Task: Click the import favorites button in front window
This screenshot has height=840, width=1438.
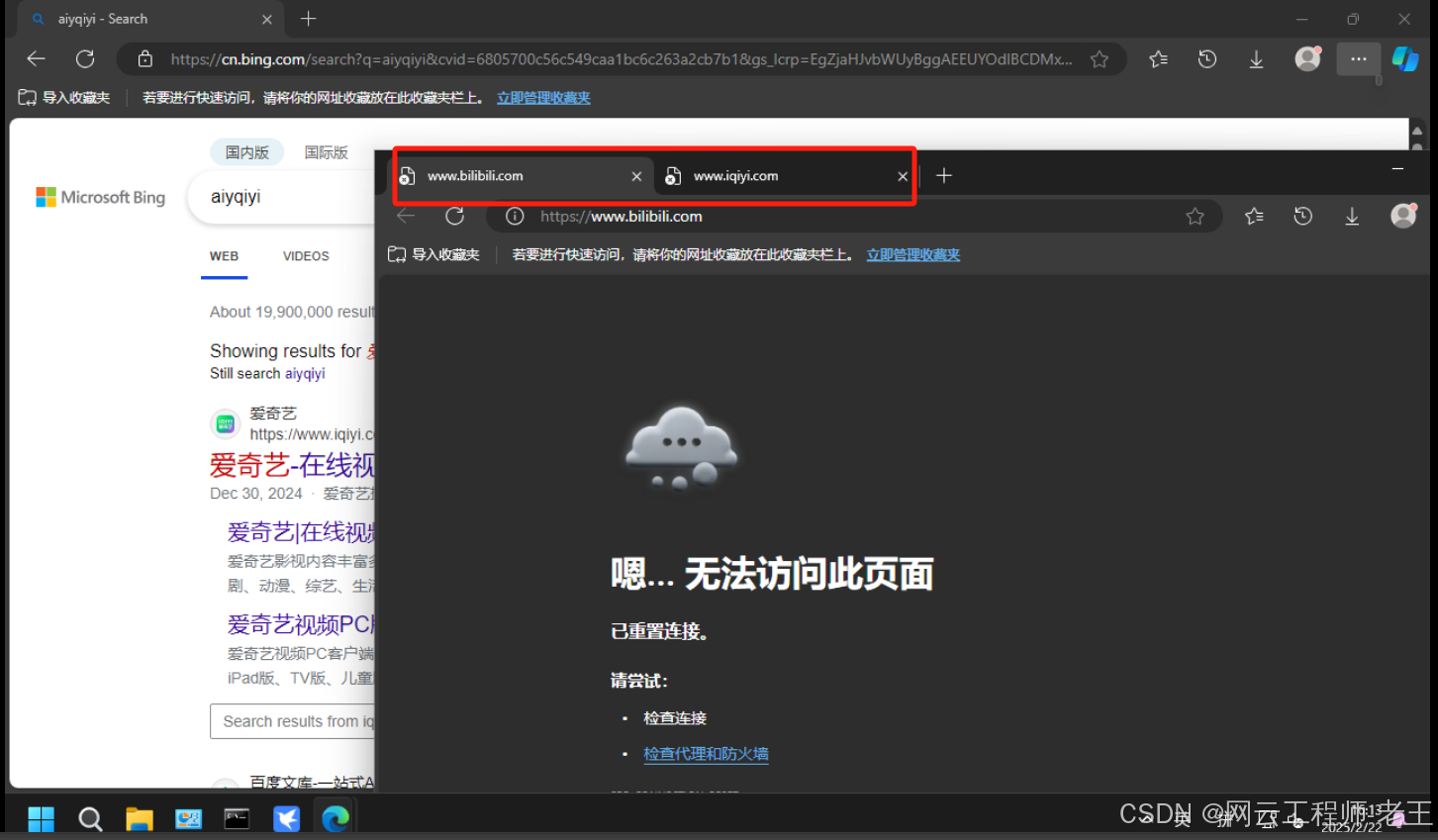Action: pos(433,254)
